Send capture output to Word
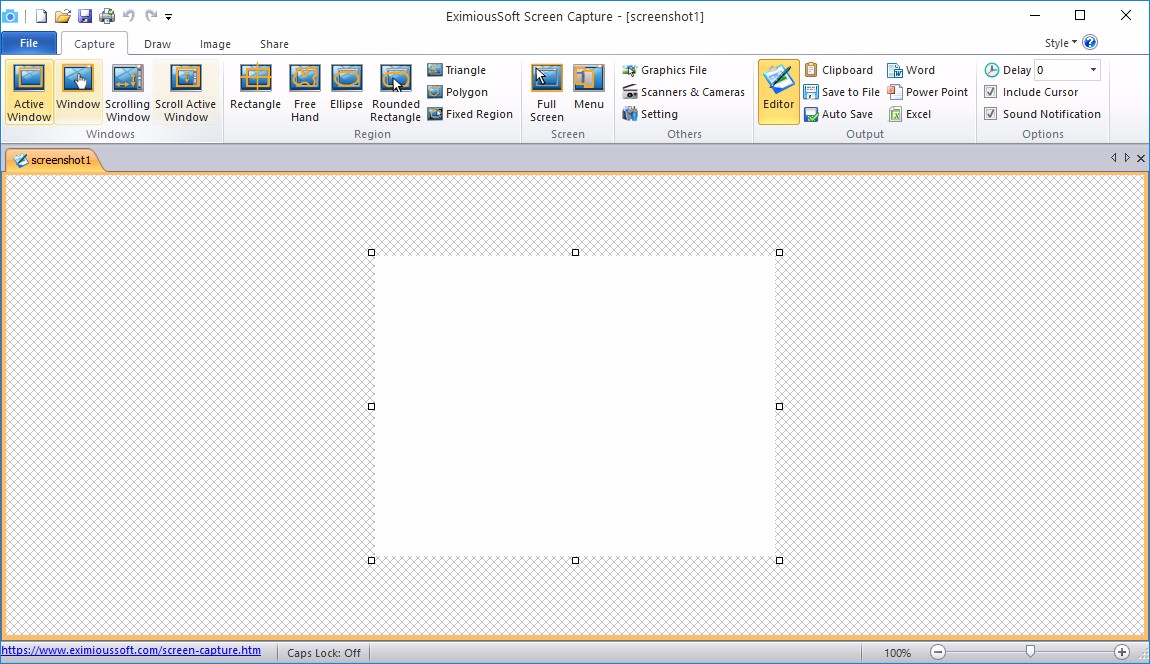 coord(911,70)
